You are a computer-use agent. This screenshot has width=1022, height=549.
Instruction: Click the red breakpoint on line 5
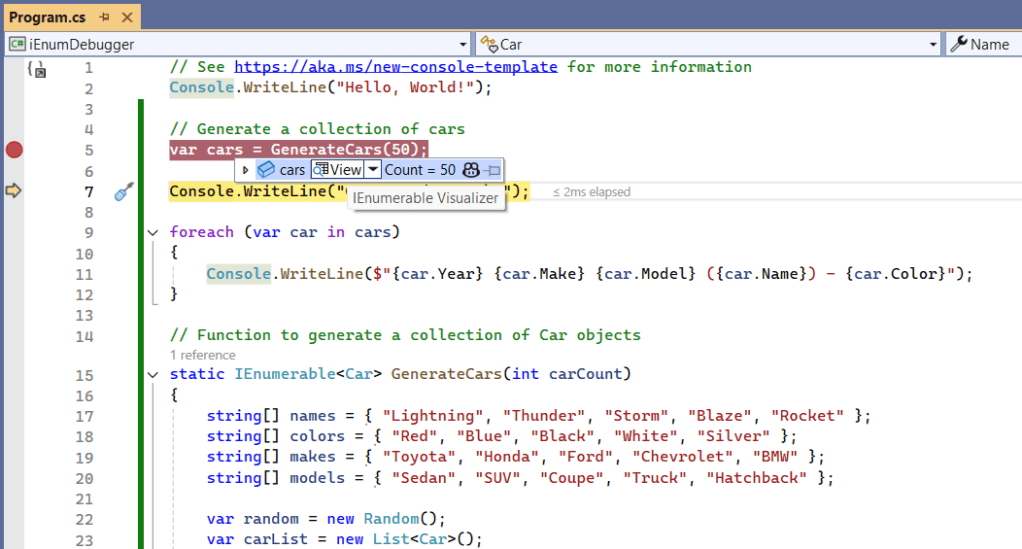click(14, 150)
